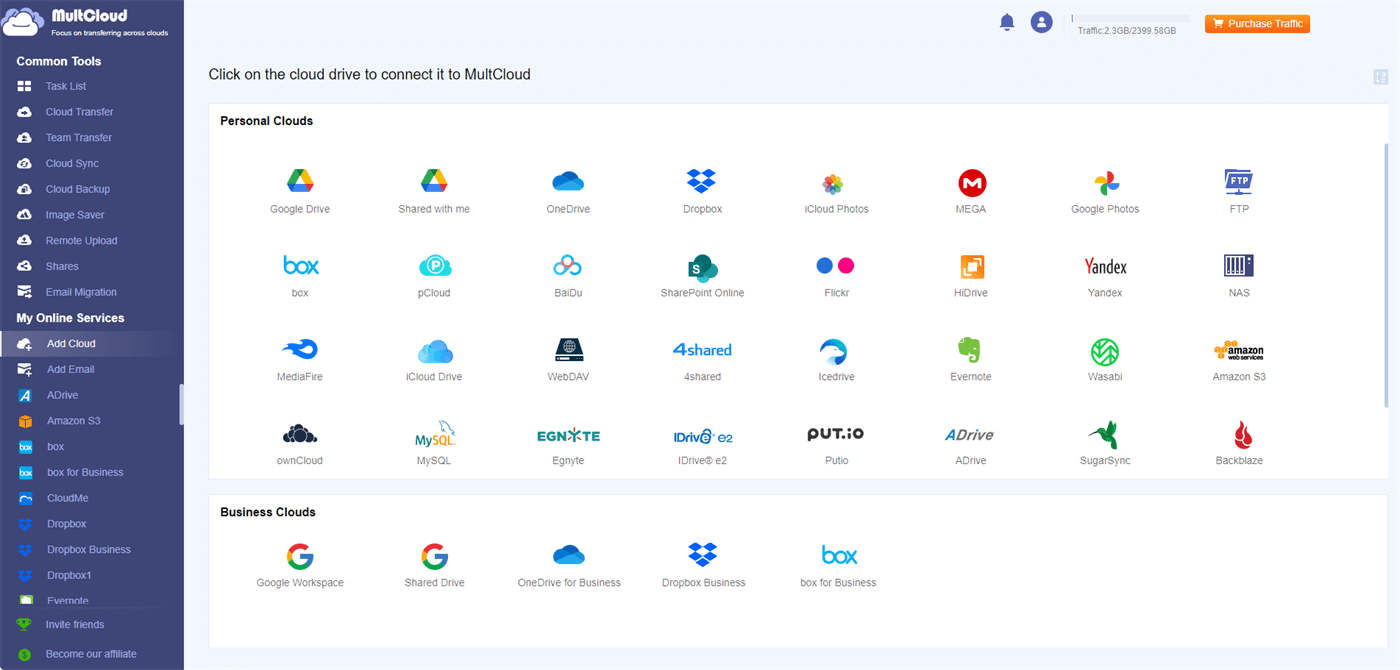Choose BaiDu cloud
The height and width of the screenshot is (670, 1400).
click(568, 275)
